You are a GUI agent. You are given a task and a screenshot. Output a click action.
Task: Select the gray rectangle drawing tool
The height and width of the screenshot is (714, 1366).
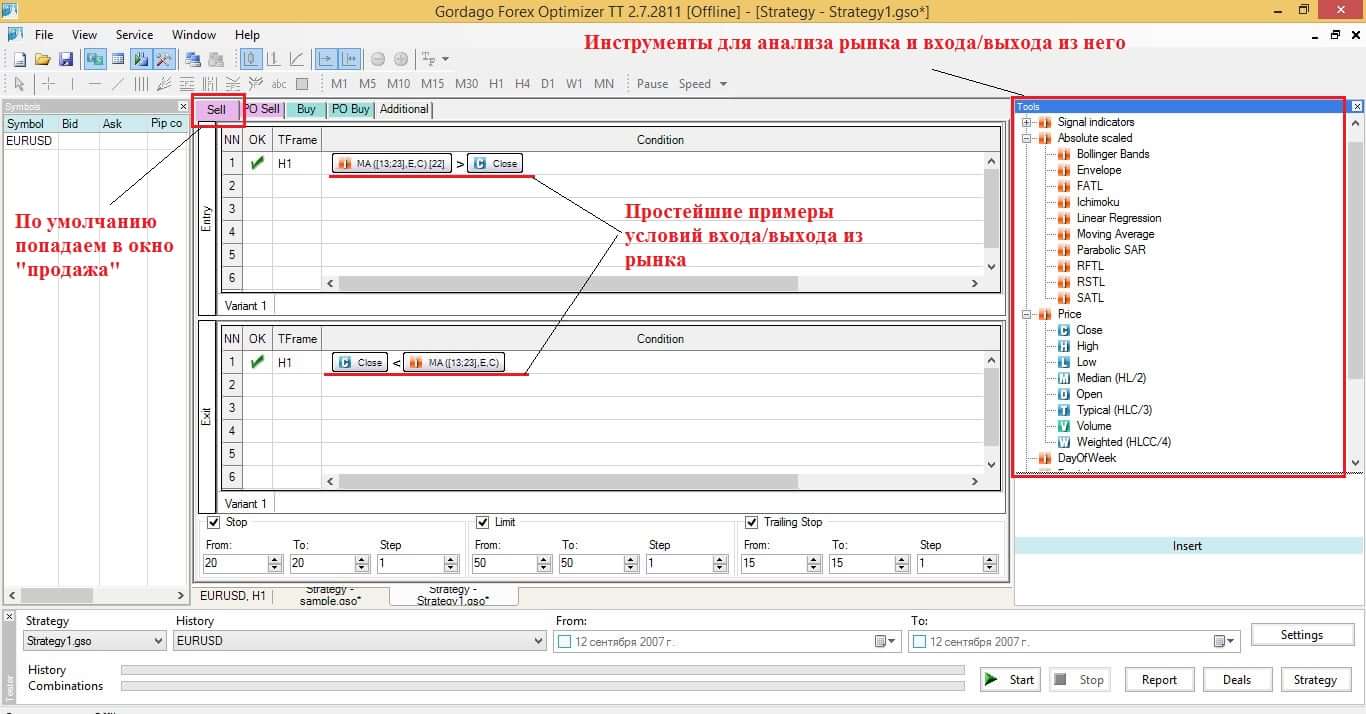point(302,84)
